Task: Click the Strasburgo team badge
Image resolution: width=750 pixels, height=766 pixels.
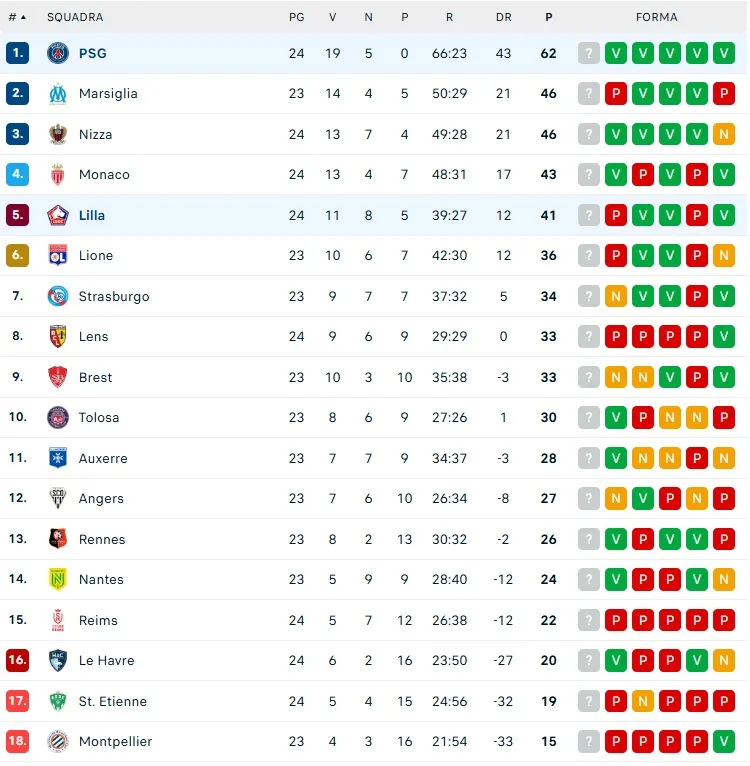Action: pyautogui.click(x=58, y=297)
